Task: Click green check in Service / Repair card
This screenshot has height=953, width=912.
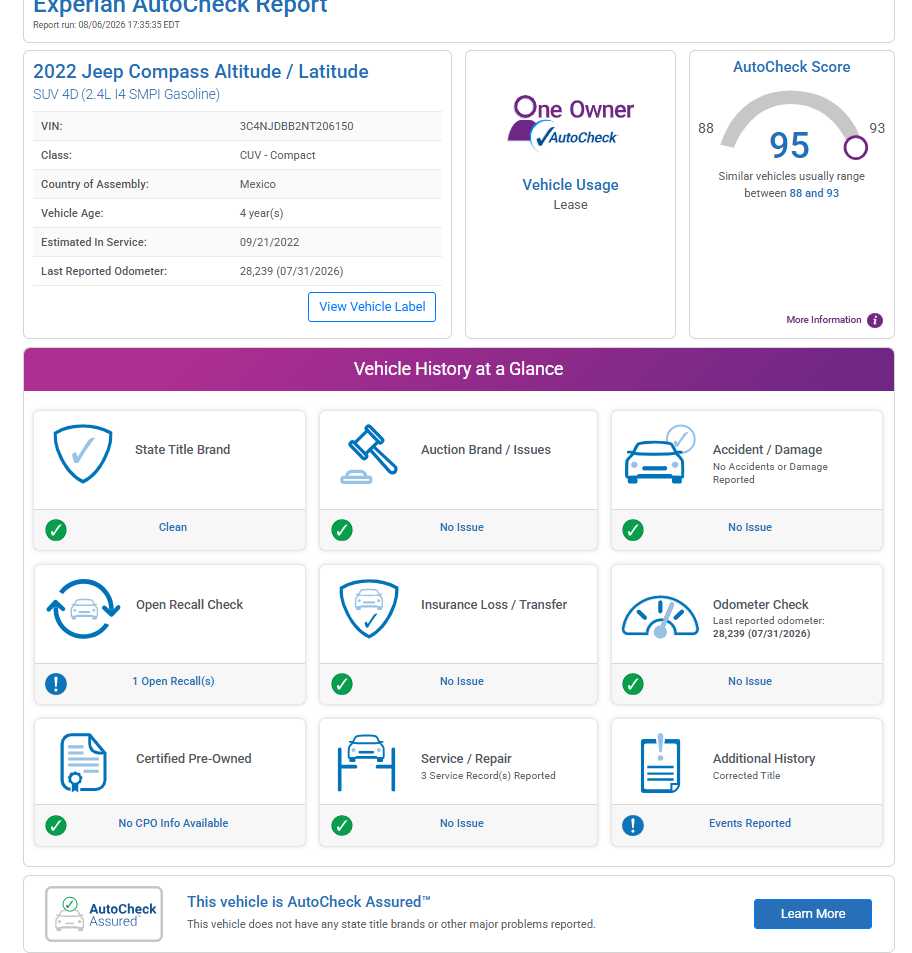Action: [341, 825]
